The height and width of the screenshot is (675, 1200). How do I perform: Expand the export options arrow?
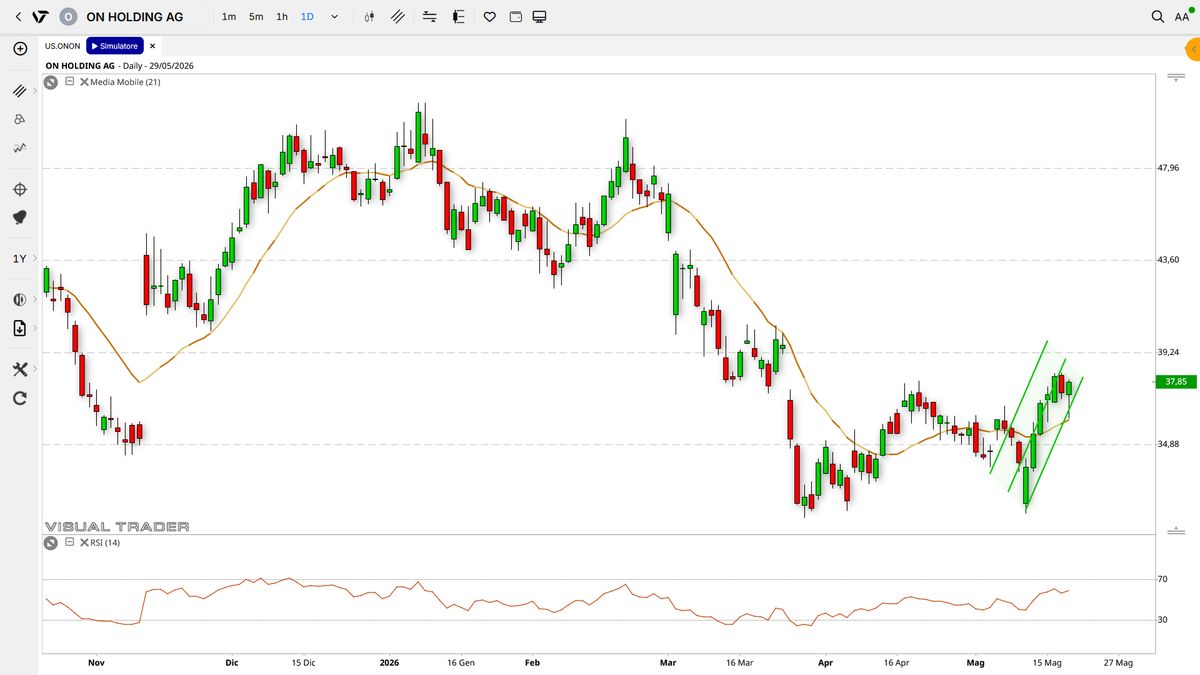click(35, 328)
